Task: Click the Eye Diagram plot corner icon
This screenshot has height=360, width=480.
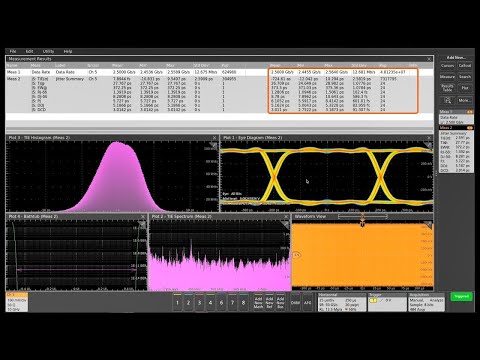Action: tap(428, 145)
